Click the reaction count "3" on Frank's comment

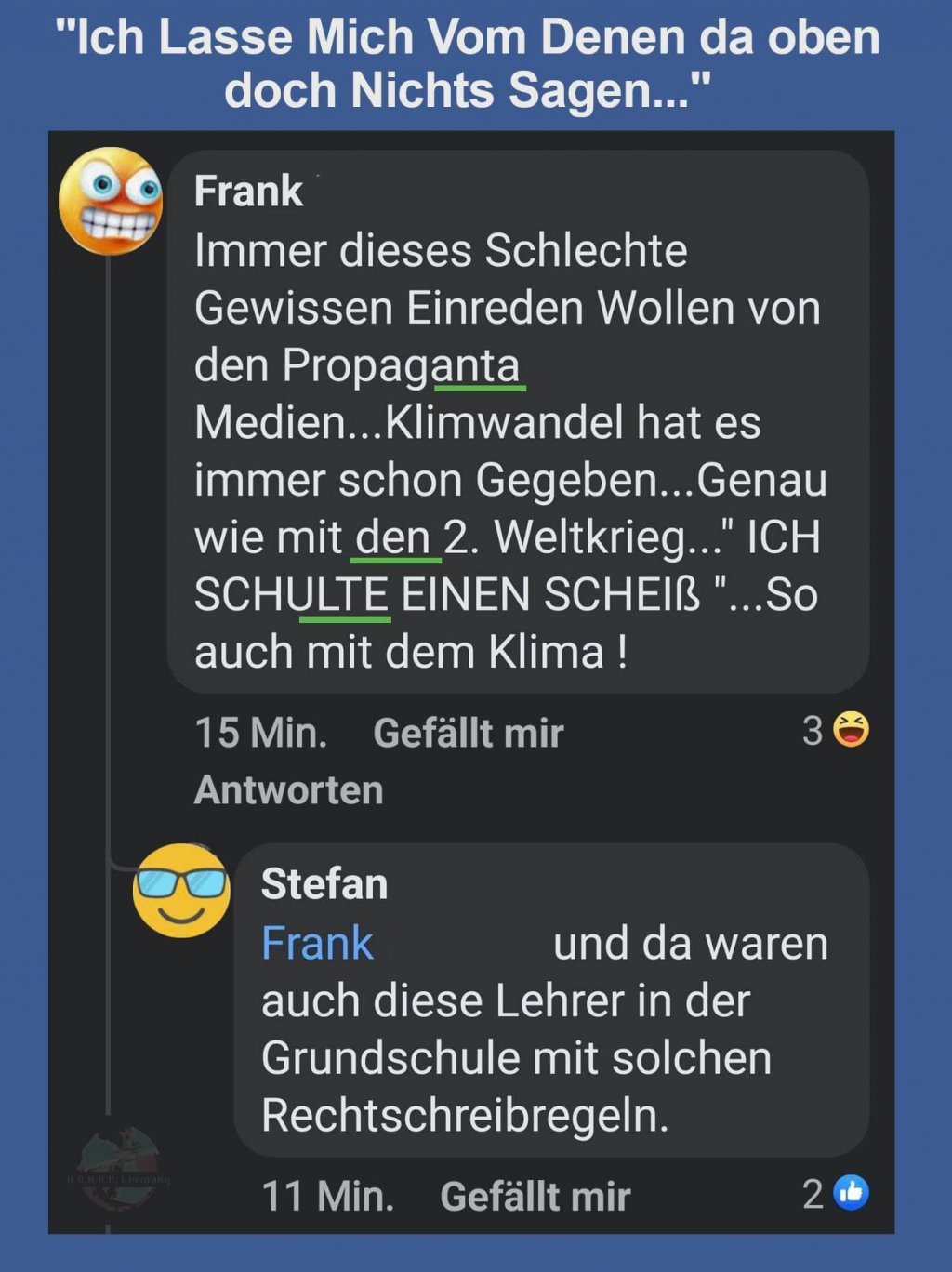(x=813, y=731)
